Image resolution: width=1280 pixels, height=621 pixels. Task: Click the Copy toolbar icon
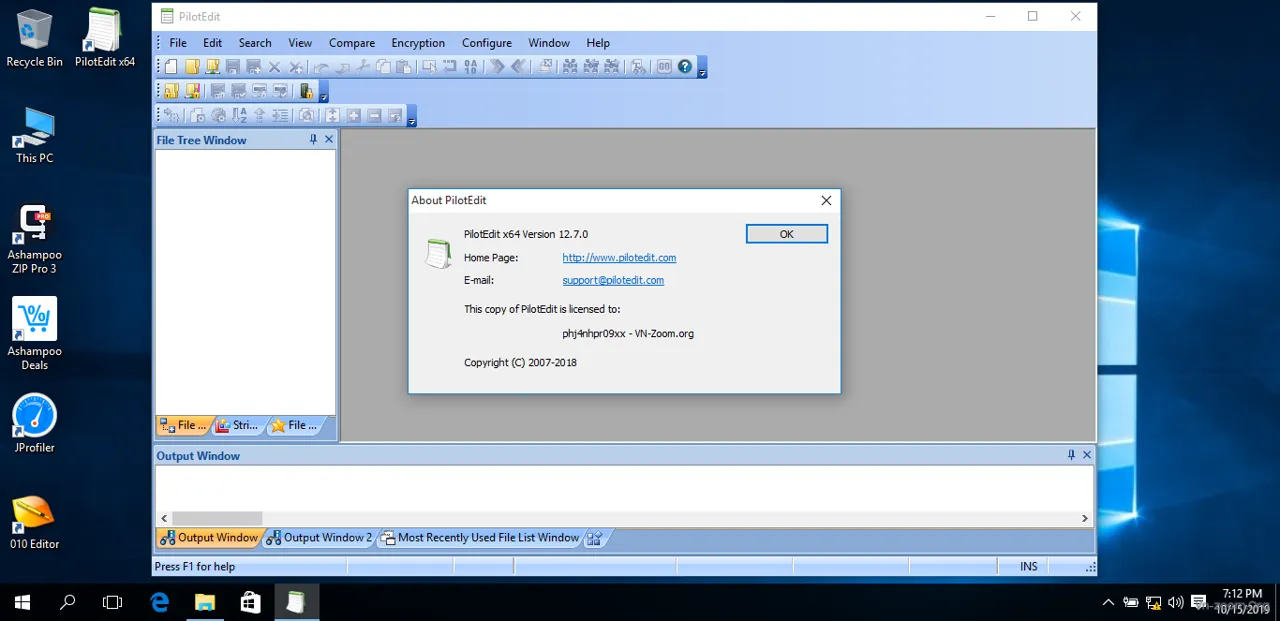pyautogui.click(x=384, y=67)
